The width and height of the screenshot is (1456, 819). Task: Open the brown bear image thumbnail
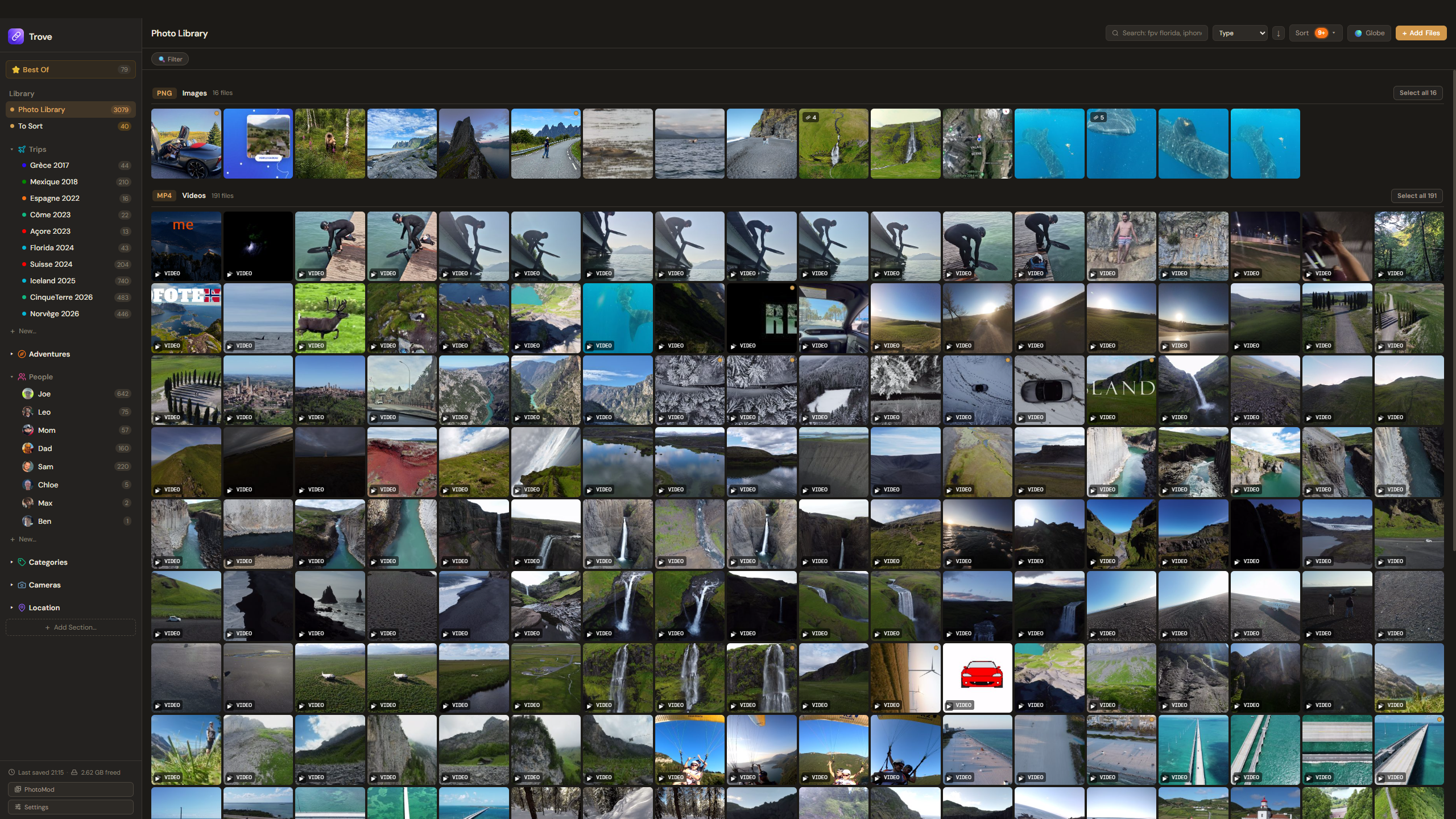[x=330, y=143]
